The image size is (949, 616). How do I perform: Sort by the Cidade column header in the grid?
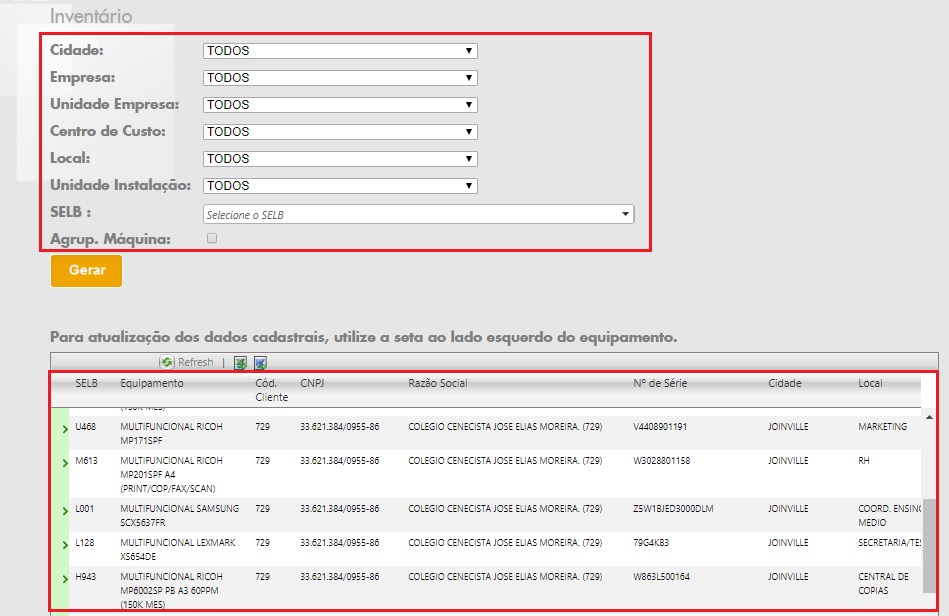(x=784, y=383)
